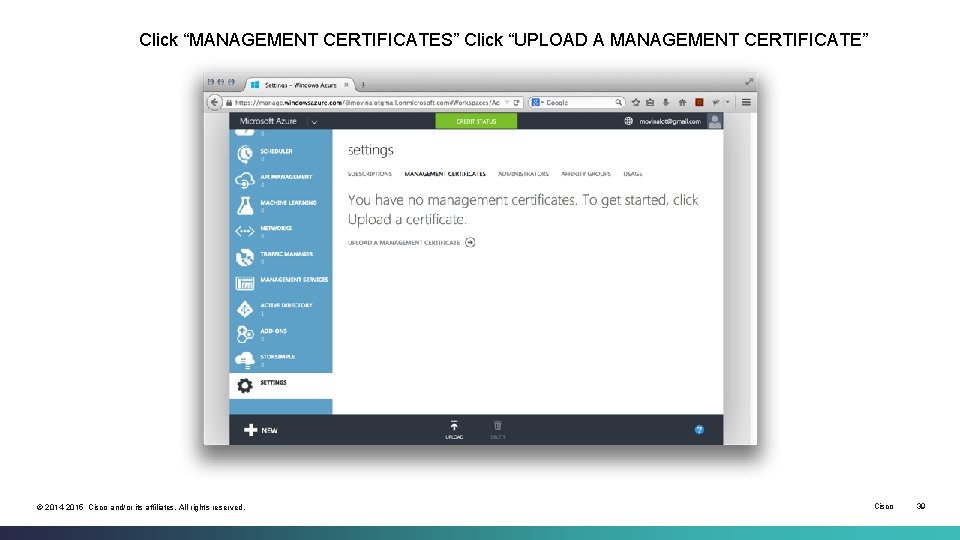Viewport: 960px width, 540px height.
Task: Click the New plus button
Action: 261,430
